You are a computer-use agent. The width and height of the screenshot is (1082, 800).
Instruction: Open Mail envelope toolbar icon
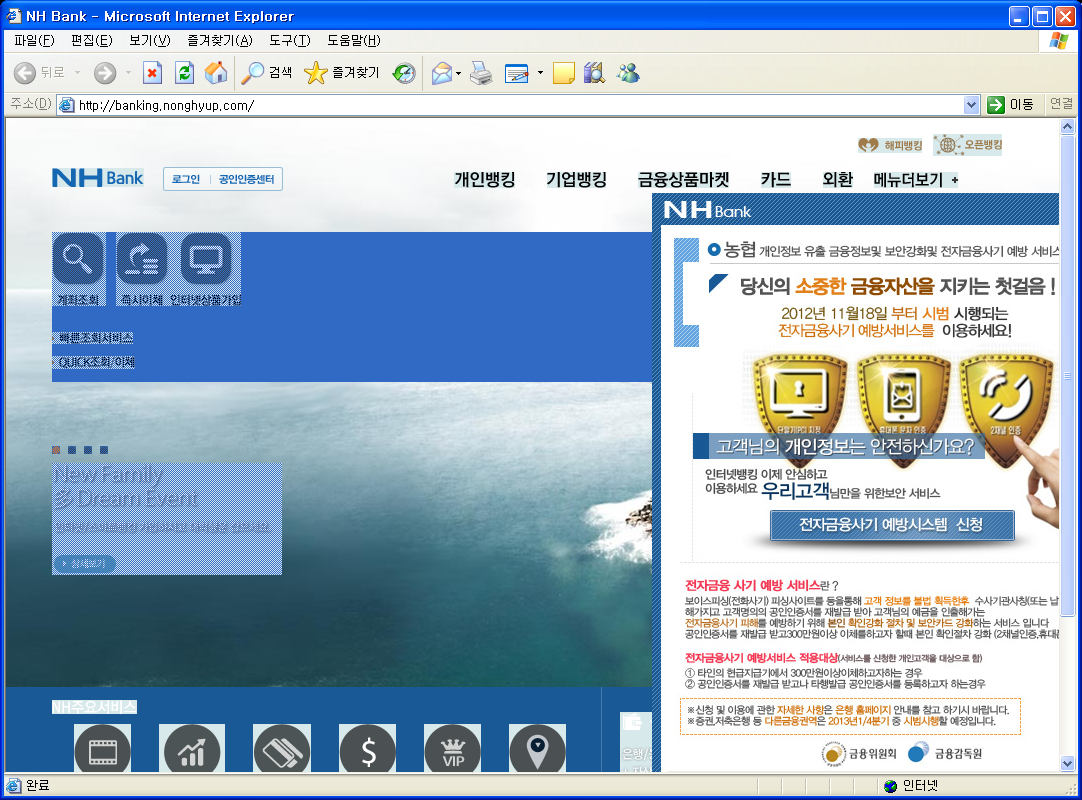click(x=442, y=72)
